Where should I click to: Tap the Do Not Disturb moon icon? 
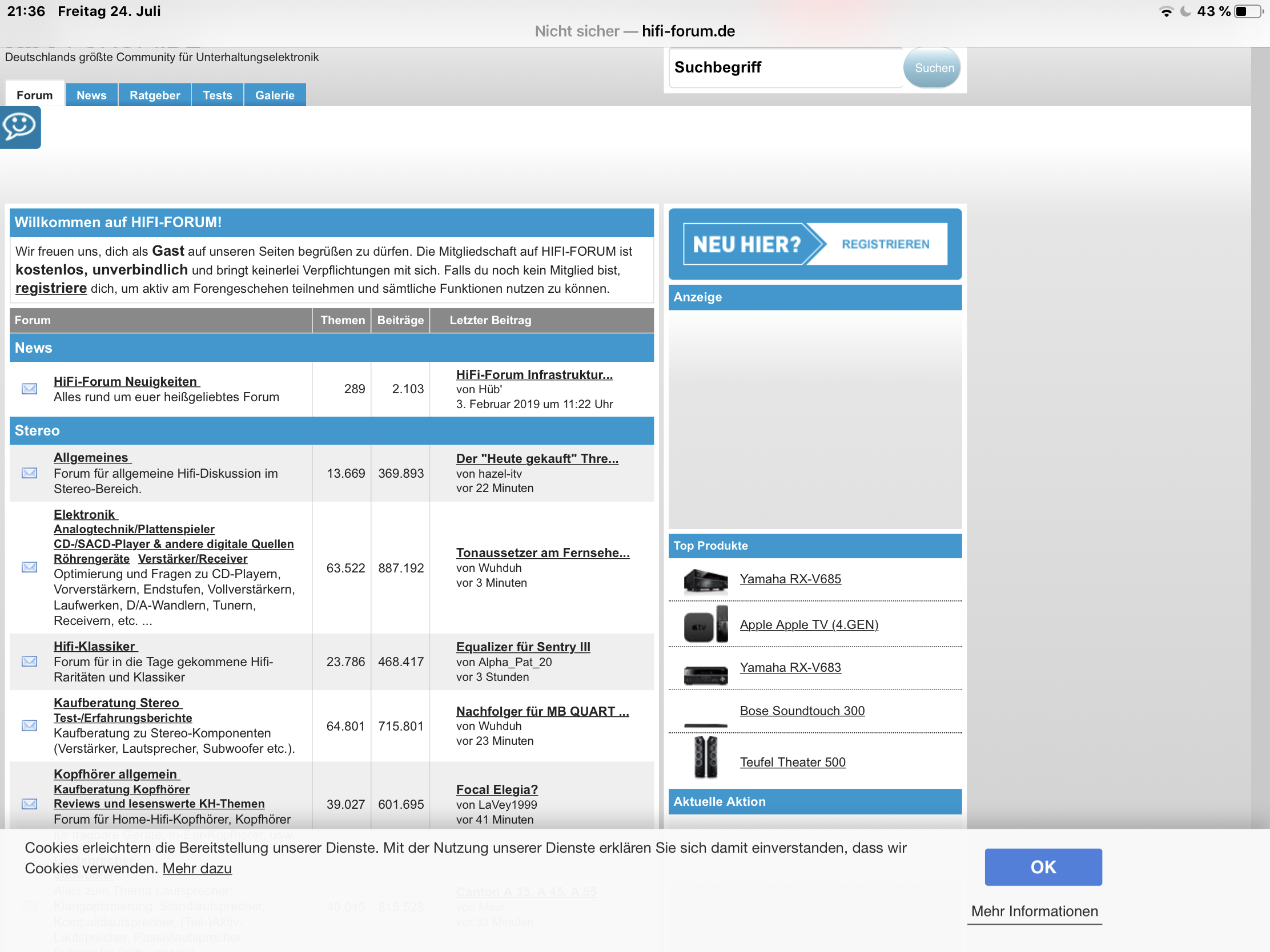(x=1185, y=11)
